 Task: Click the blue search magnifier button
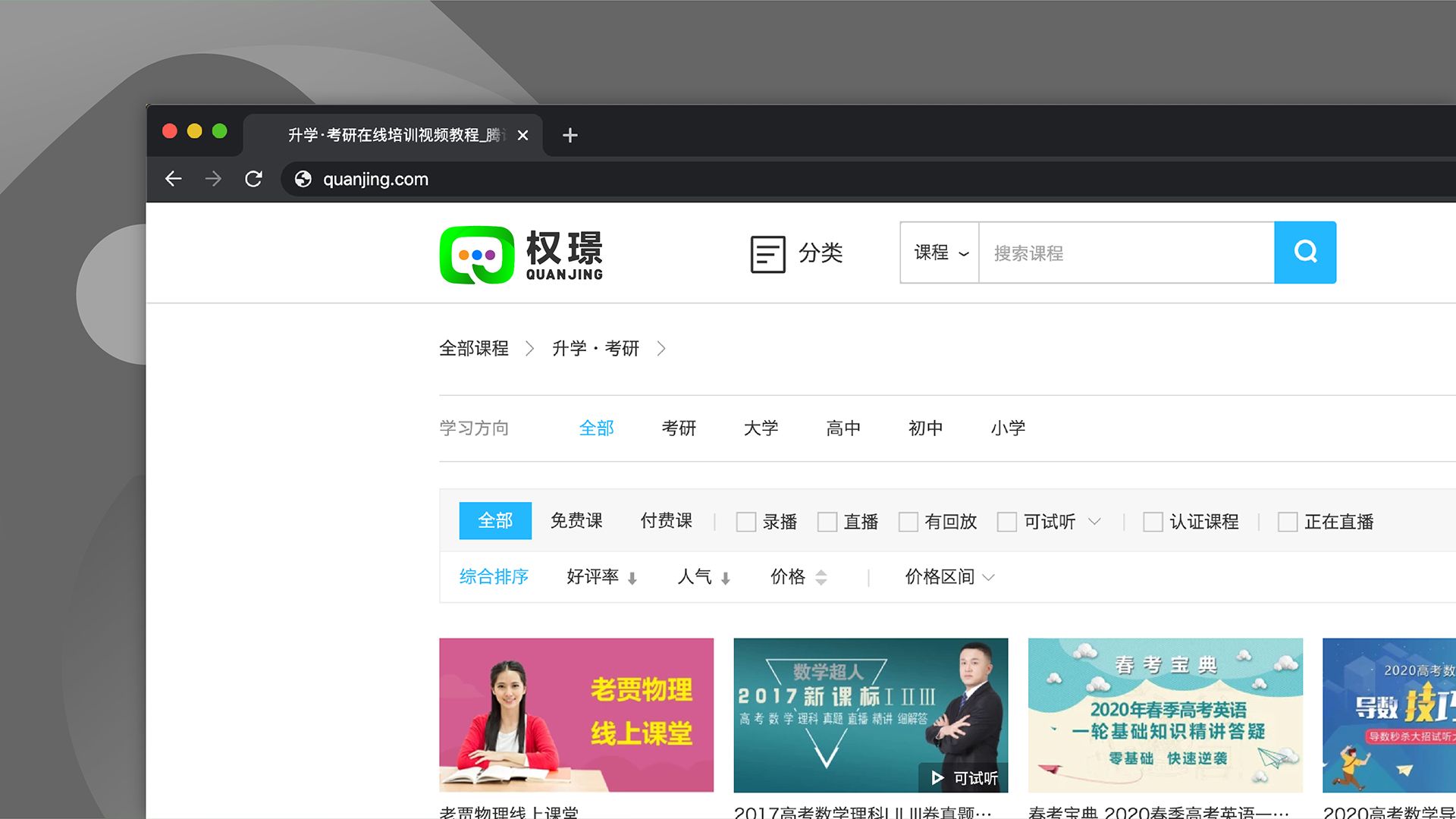click(1304, 253)
